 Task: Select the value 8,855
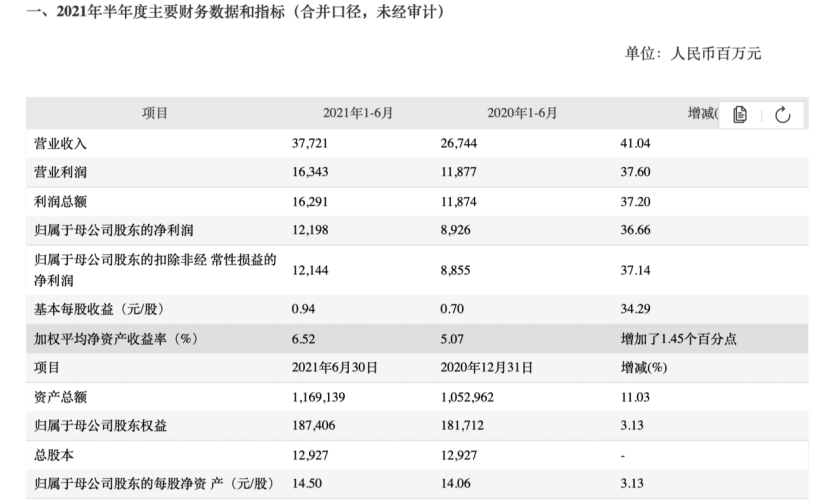click(x=456, y=271)
